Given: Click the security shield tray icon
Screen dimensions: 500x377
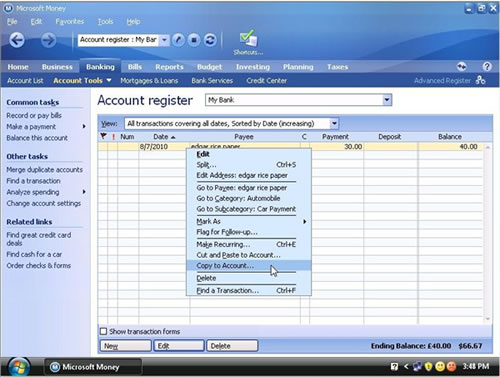Looking at the screenshot, I should pyautogui.click(x=428, y=367).
